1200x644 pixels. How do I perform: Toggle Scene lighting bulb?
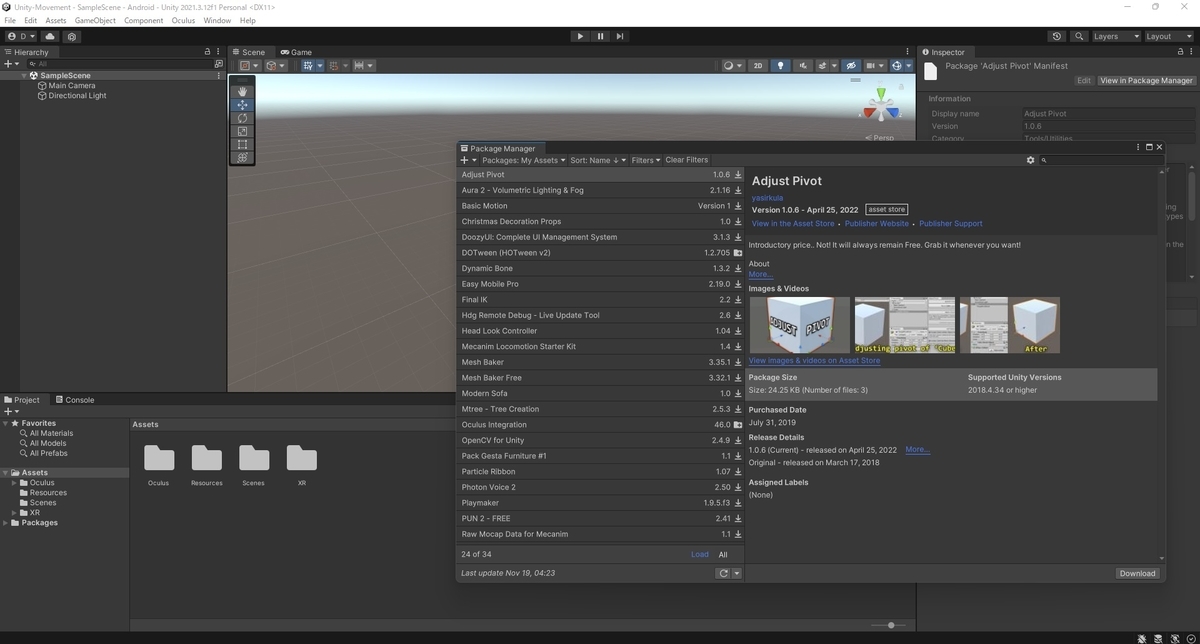click(x=781, y=66)
